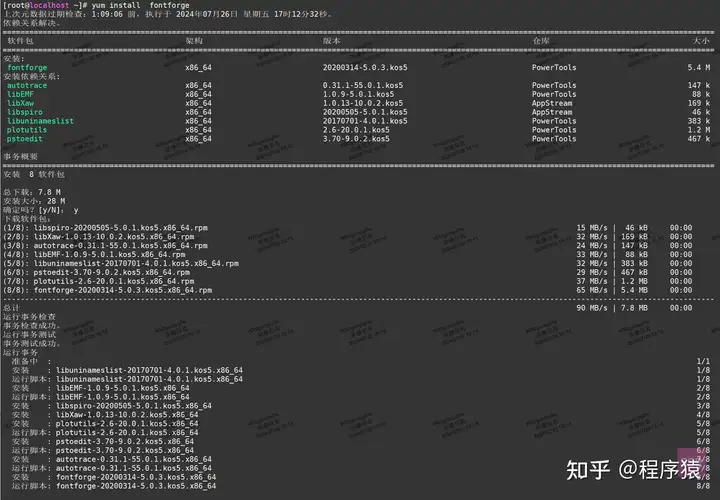Click the 版本 column header
Image resolution: width=720 pixels, height=500 pixels.
tap(331, 40)
